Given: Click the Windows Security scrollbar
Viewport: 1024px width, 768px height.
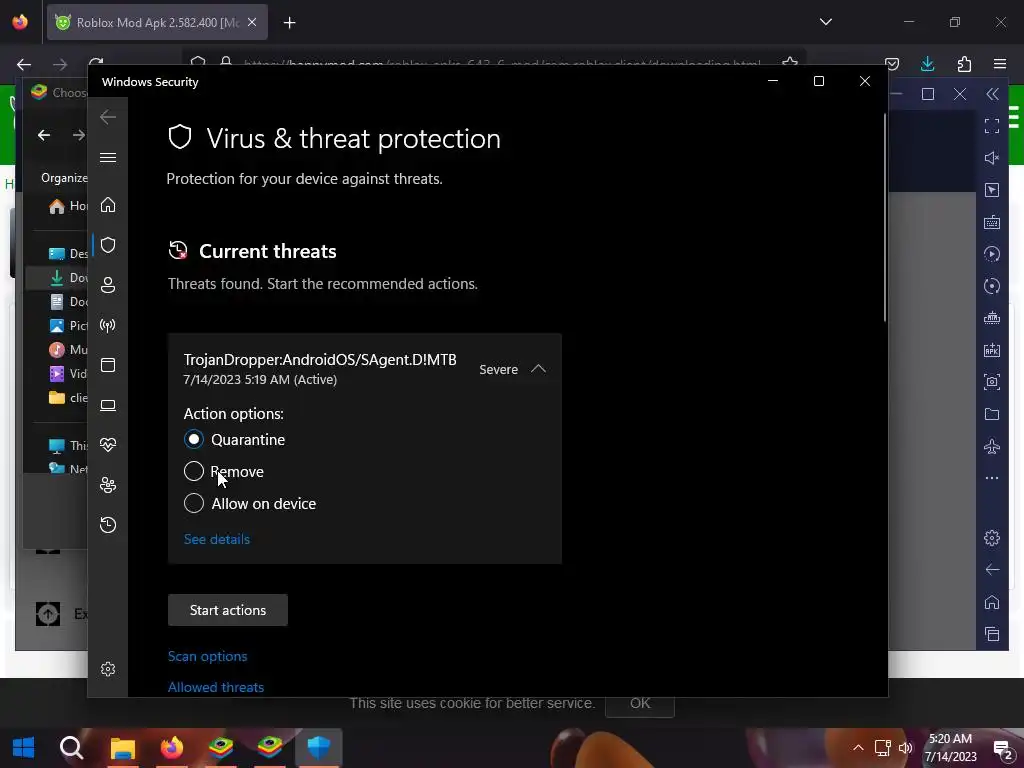Looking at the screenshot, I should coord(885,219).
